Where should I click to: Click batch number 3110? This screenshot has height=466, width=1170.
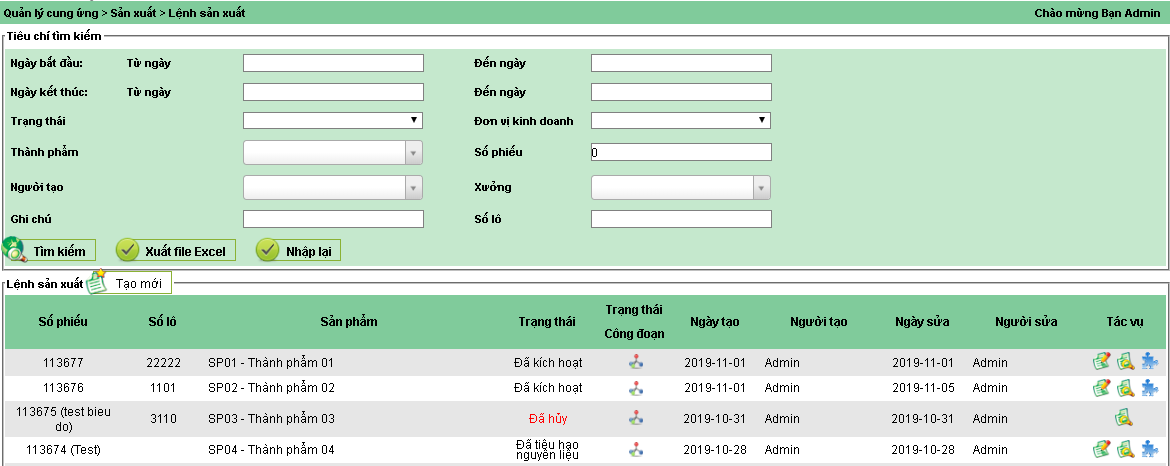(x=163, y=418)
